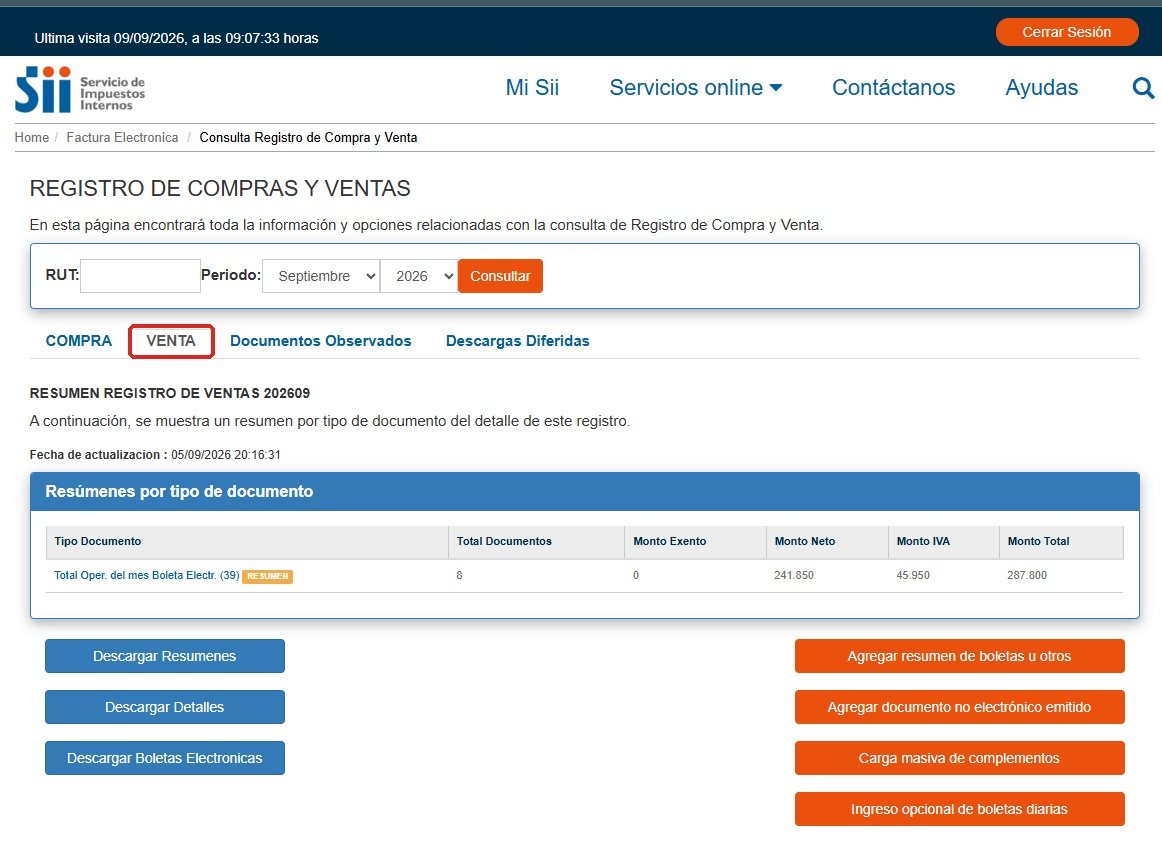Switch to the COMPRA tab
Viewport: 1162px width, 853px height.
(x=79, y=341)
